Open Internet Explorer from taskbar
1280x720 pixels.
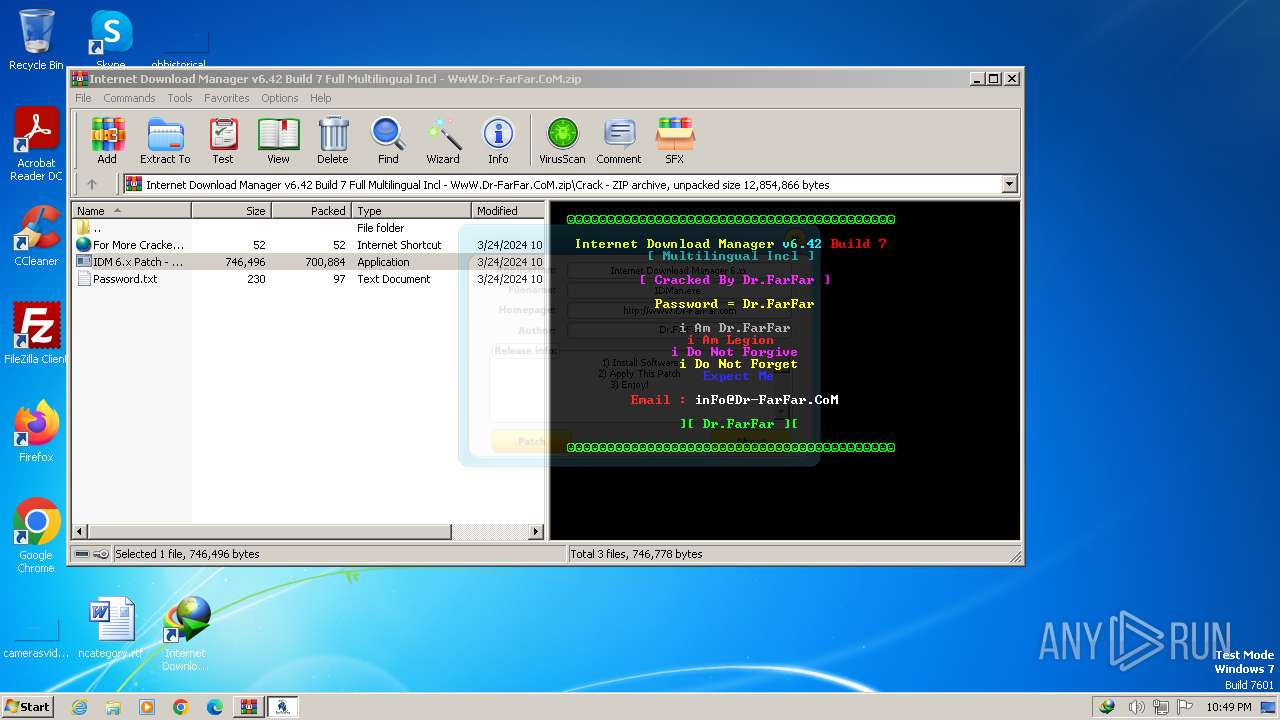click(79, 707)
